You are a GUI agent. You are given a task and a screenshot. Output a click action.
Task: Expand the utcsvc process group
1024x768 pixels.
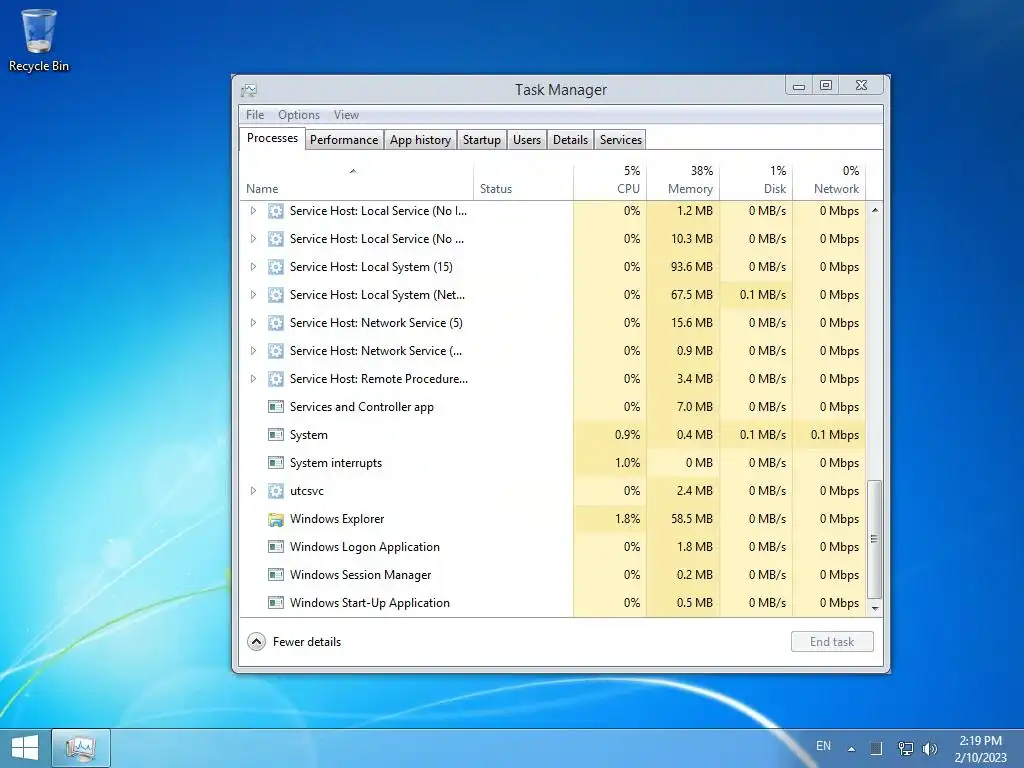click(253, 491)
